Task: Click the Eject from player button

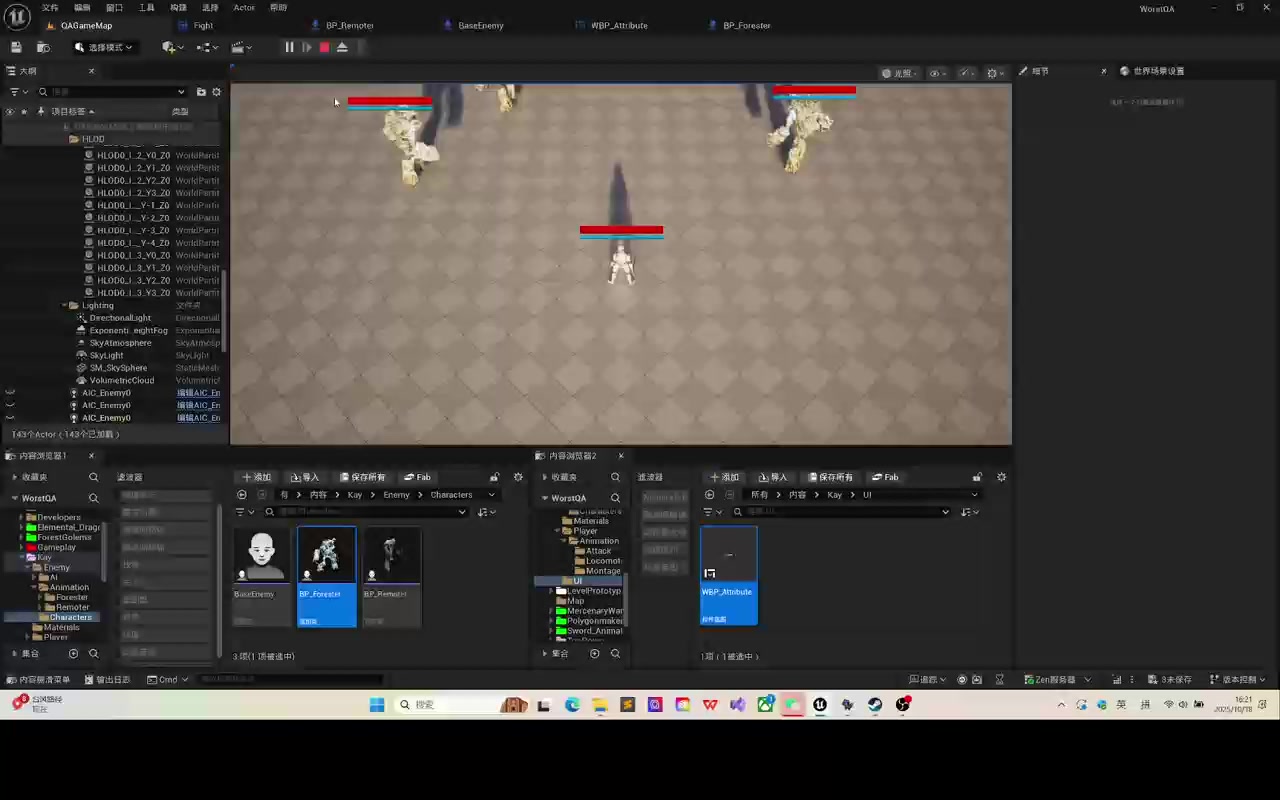Action: point(342,47)
